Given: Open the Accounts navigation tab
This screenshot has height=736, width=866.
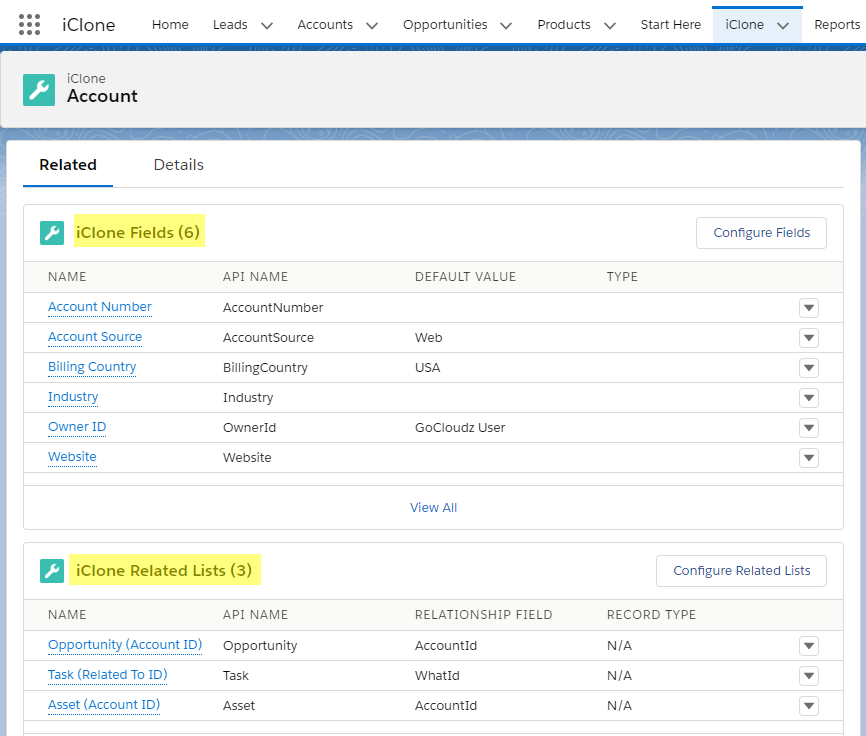Looking at the screenshot, I should (325, 25).
